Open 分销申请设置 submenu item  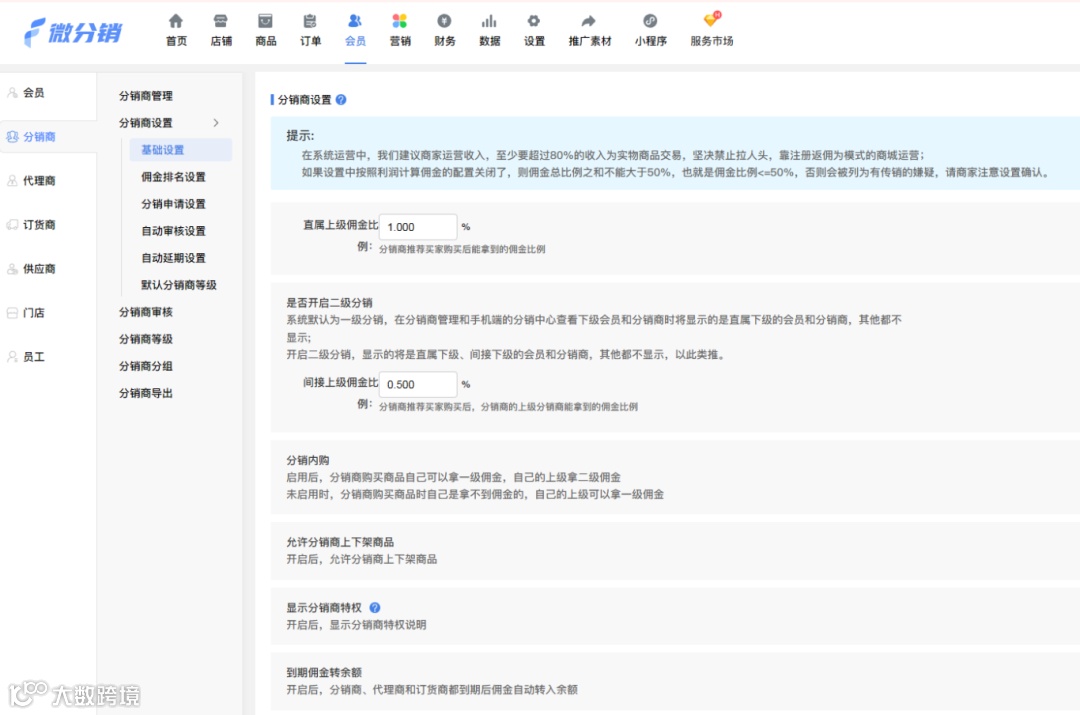(x=174, y=204)
